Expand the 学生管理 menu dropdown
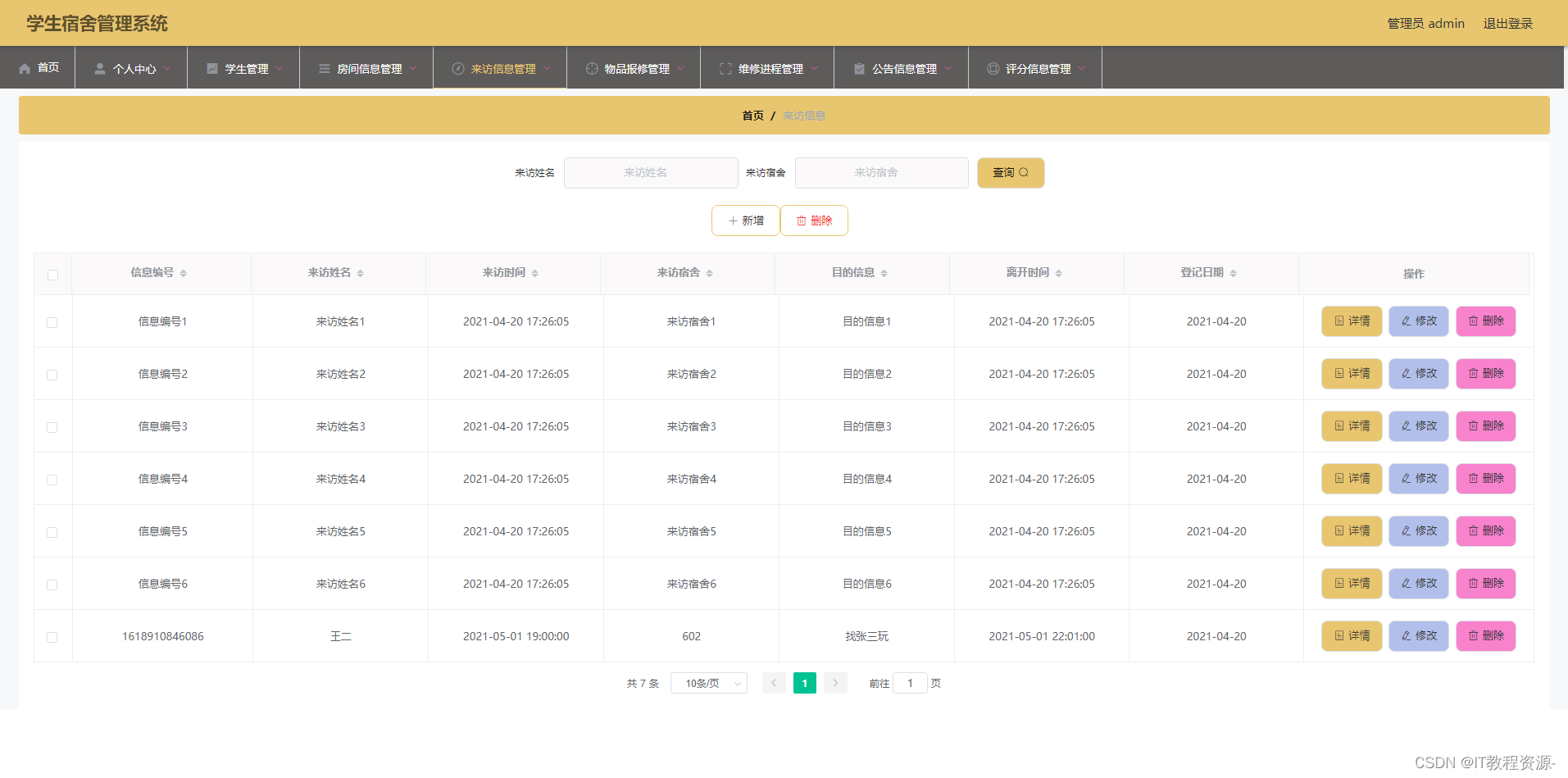 point(280,69)
